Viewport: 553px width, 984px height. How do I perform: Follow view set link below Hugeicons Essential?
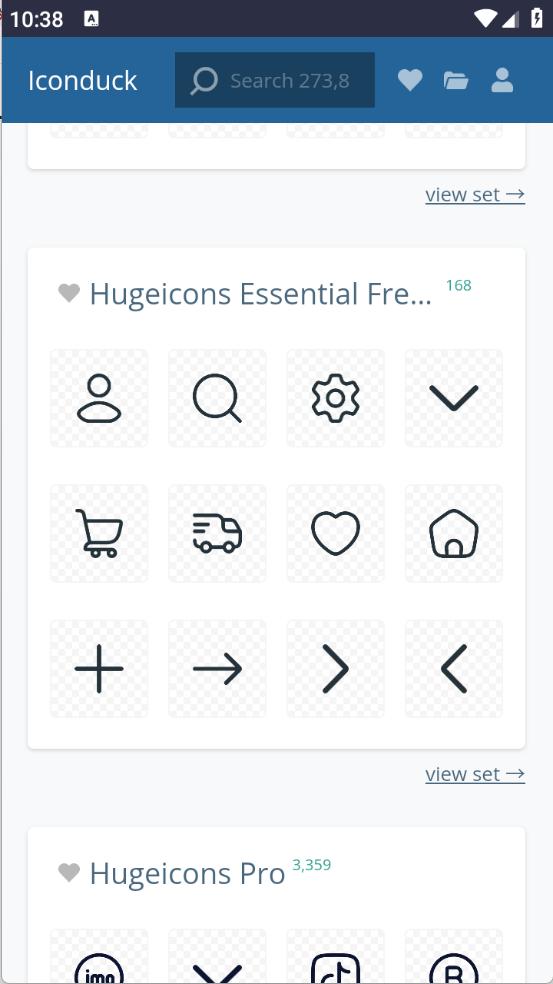tap(475, 774)
